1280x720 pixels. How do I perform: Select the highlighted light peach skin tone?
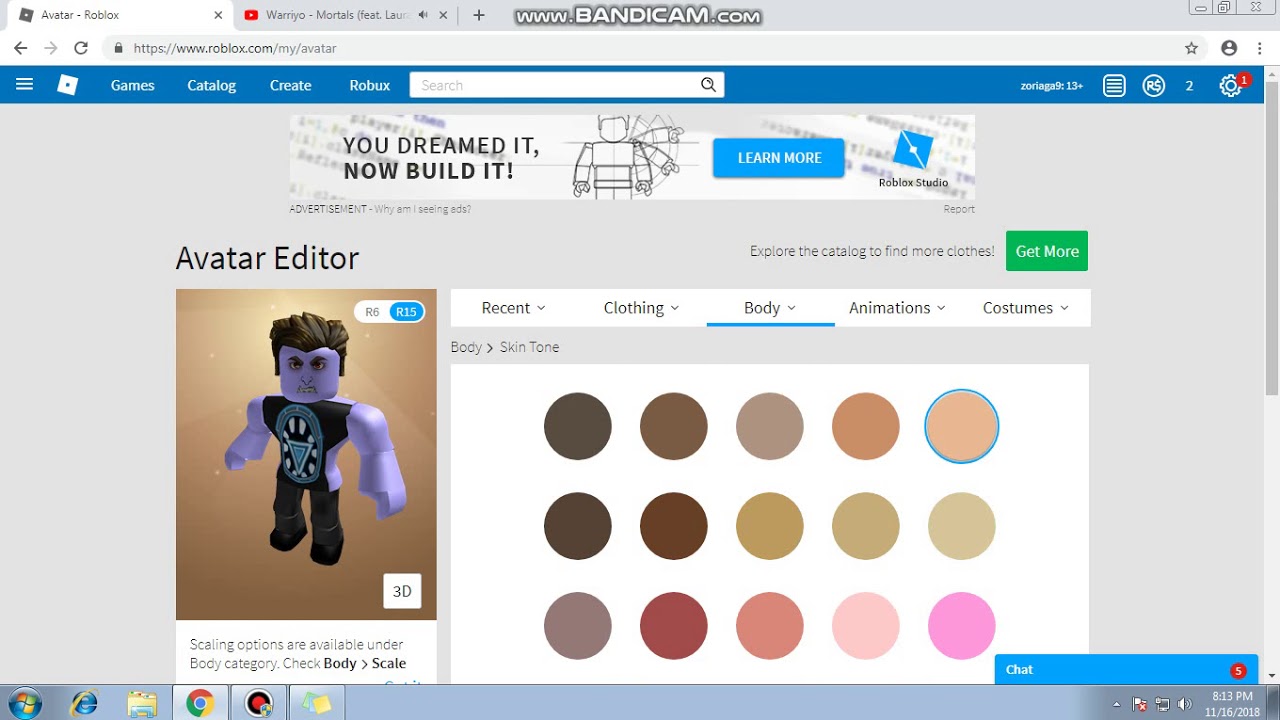[x=962, y=426]
